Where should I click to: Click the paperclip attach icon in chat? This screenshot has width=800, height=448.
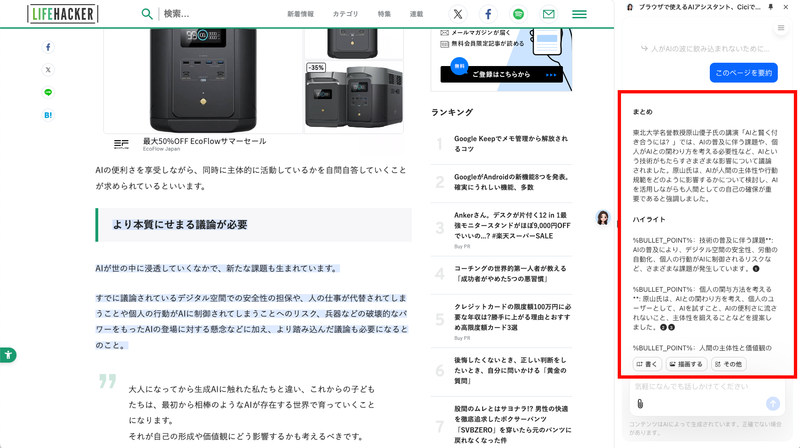(x=638, y=403)
